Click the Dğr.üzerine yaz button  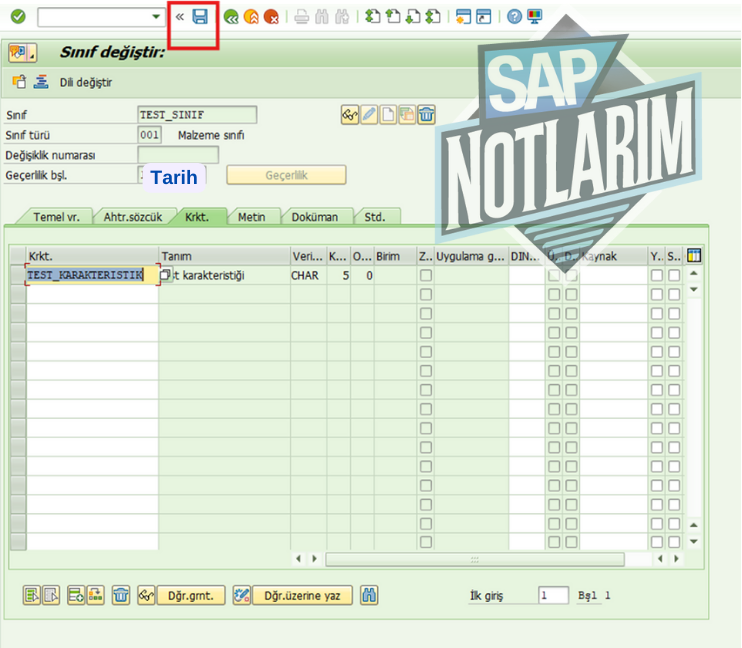click(302, 595)
